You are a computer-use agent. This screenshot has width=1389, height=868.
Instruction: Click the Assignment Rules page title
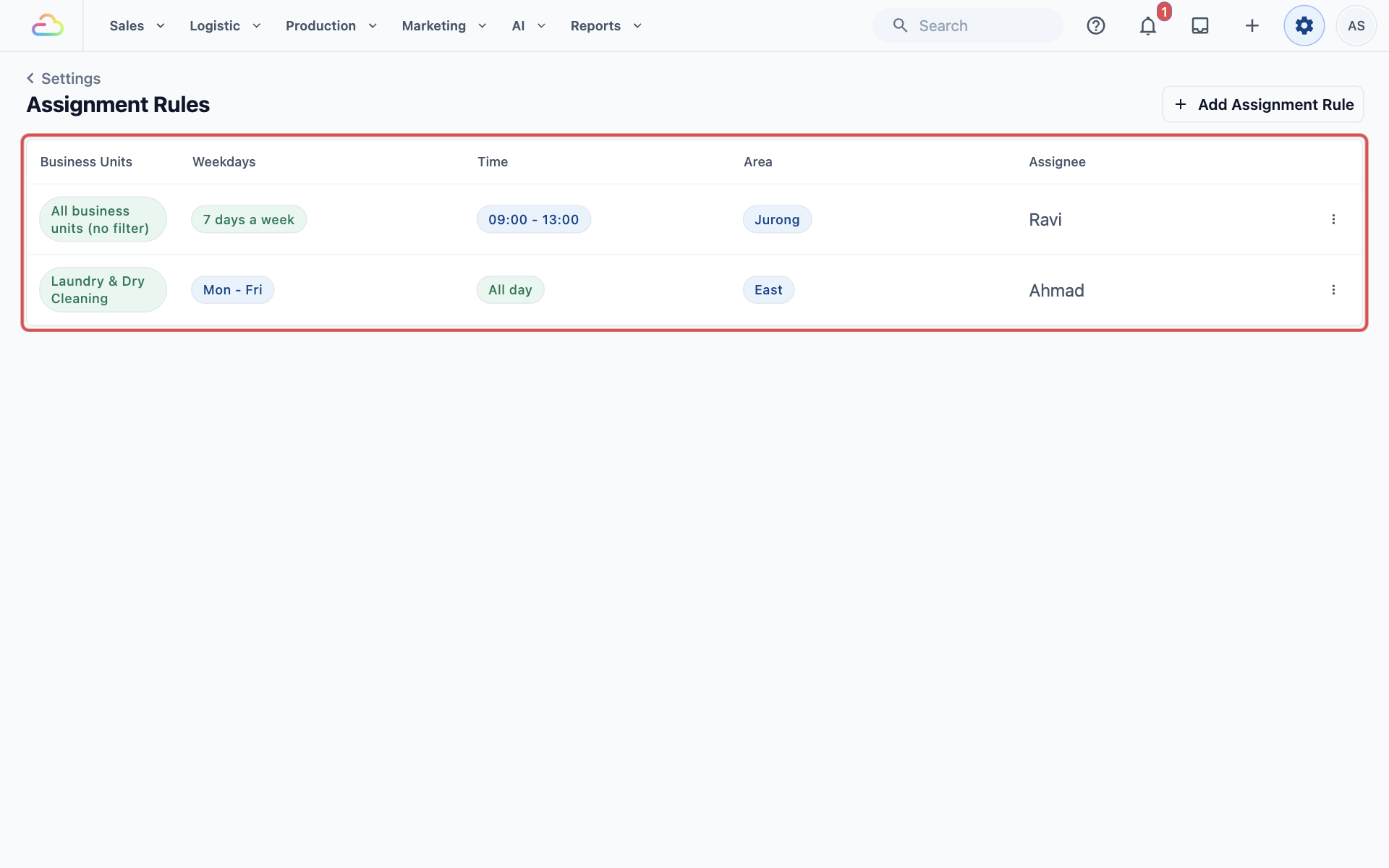click(118, 105)
